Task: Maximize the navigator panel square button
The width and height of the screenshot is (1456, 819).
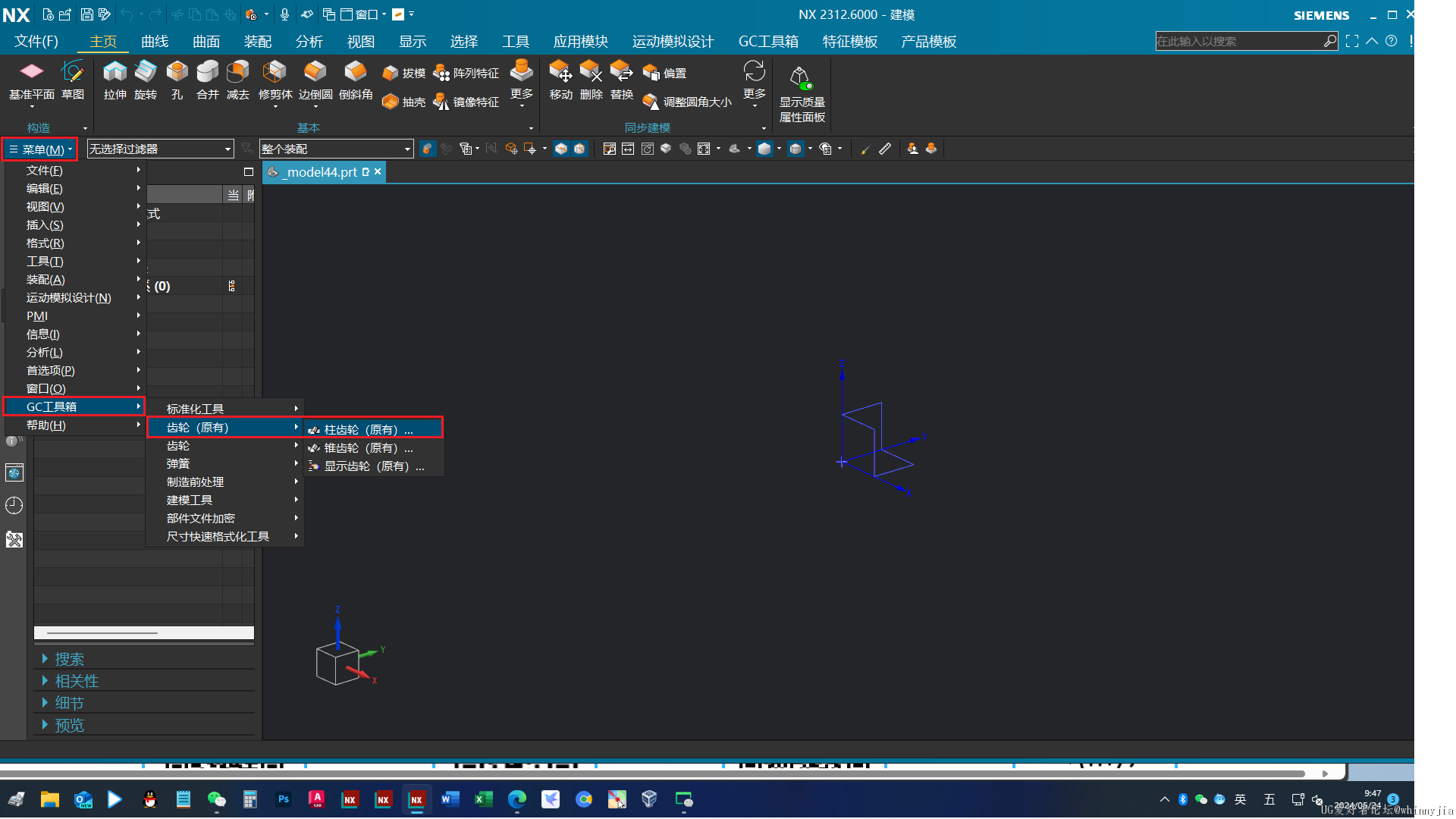Action: [x=248, y=172]
